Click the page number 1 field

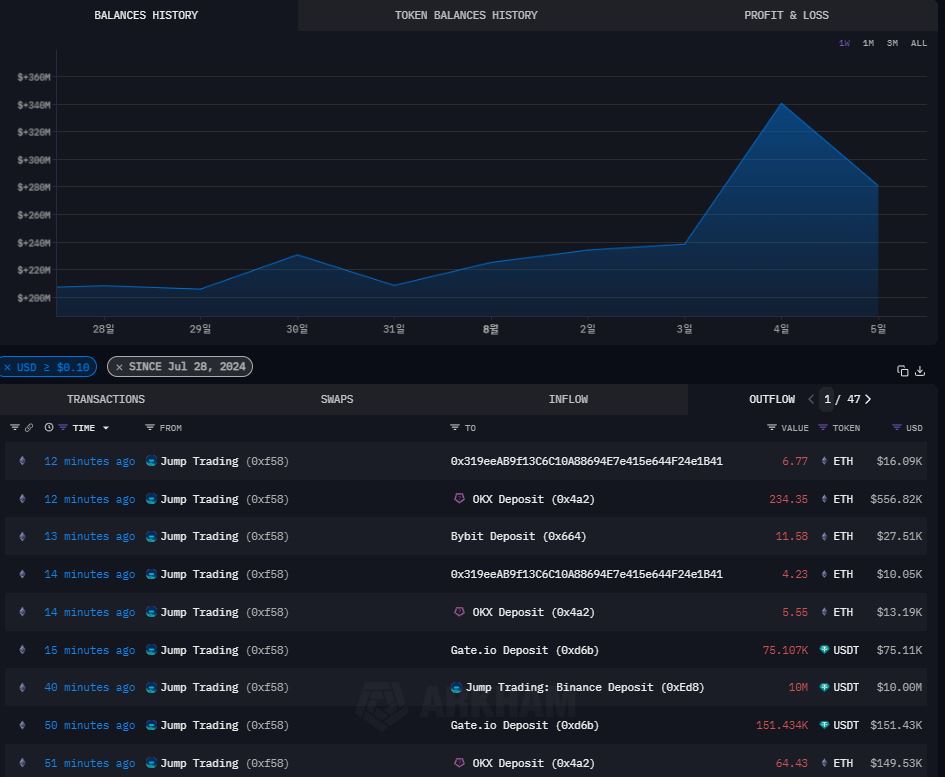click(x=827, y=399)
